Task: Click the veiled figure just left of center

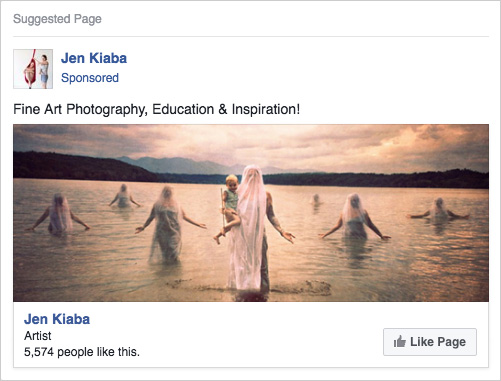Action: pos(168,225)
